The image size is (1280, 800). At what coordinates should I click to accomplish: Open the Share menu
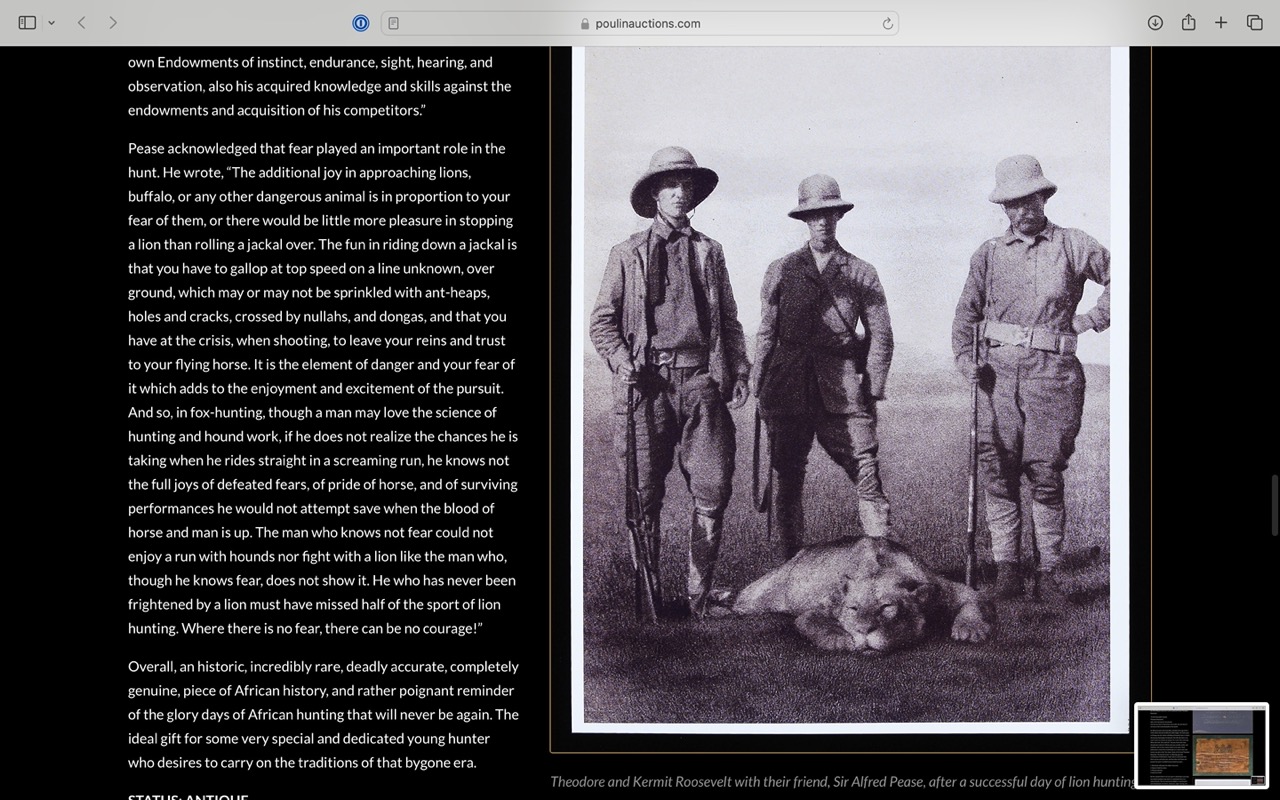[1188, 22]
